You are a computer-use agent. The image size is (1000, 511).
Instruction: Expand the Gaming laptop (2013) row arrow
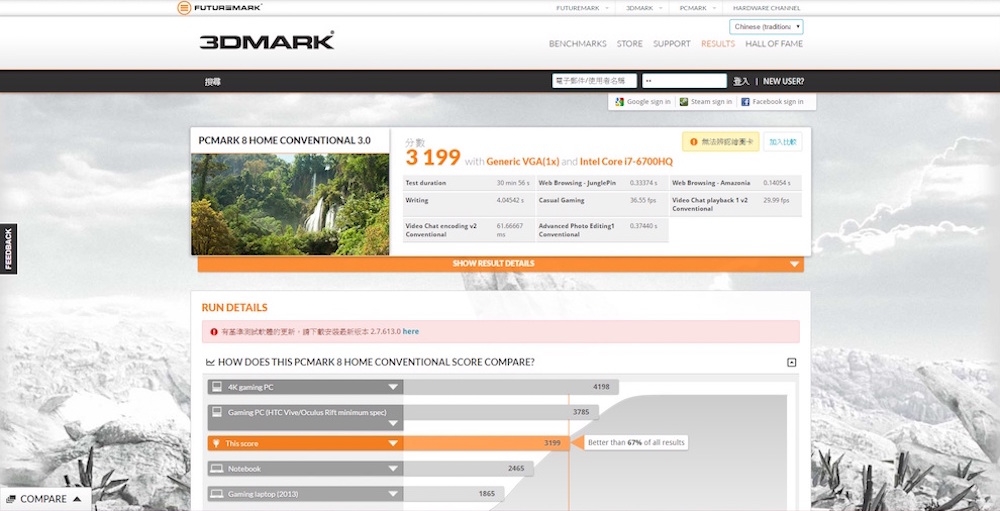[393, 494]
